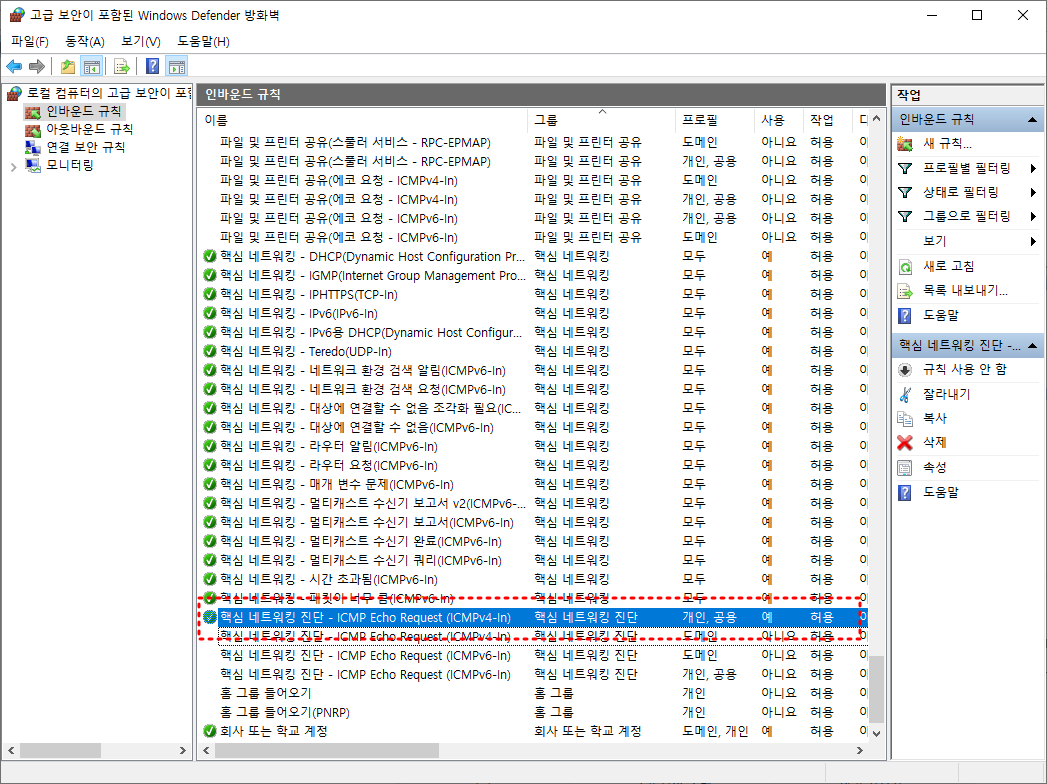
Task: Select 아웃바운드 규칙 in the tree
Action: 89,129
